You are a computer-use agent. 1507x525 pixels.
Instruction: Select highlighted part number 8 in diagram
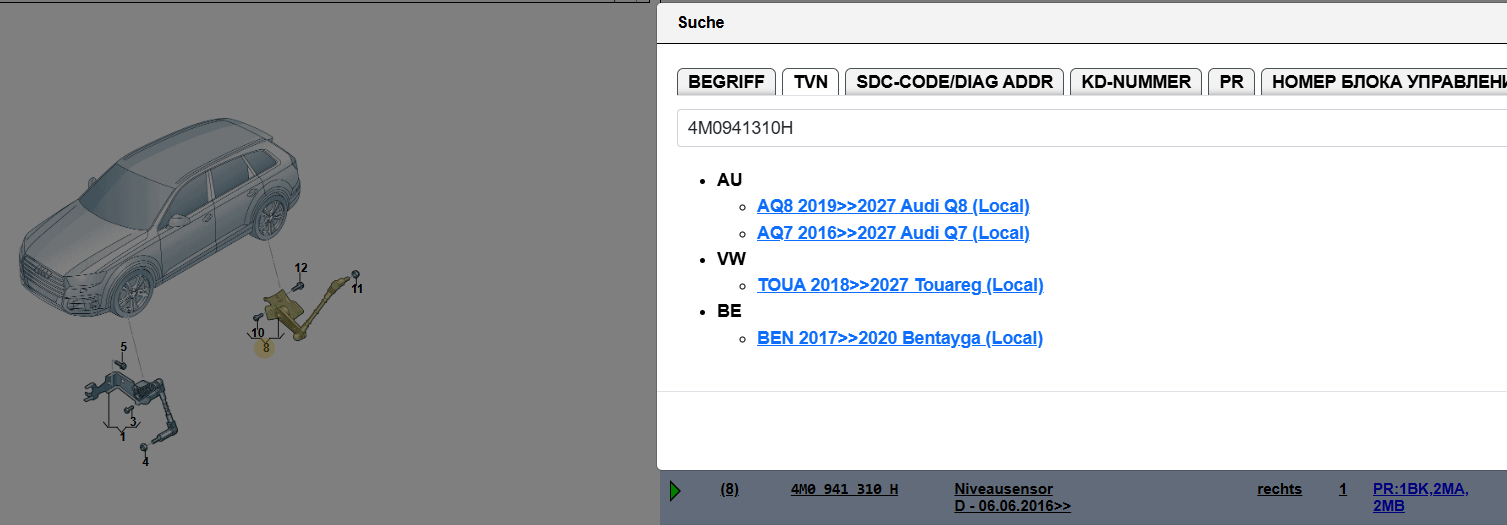(265, 348)
